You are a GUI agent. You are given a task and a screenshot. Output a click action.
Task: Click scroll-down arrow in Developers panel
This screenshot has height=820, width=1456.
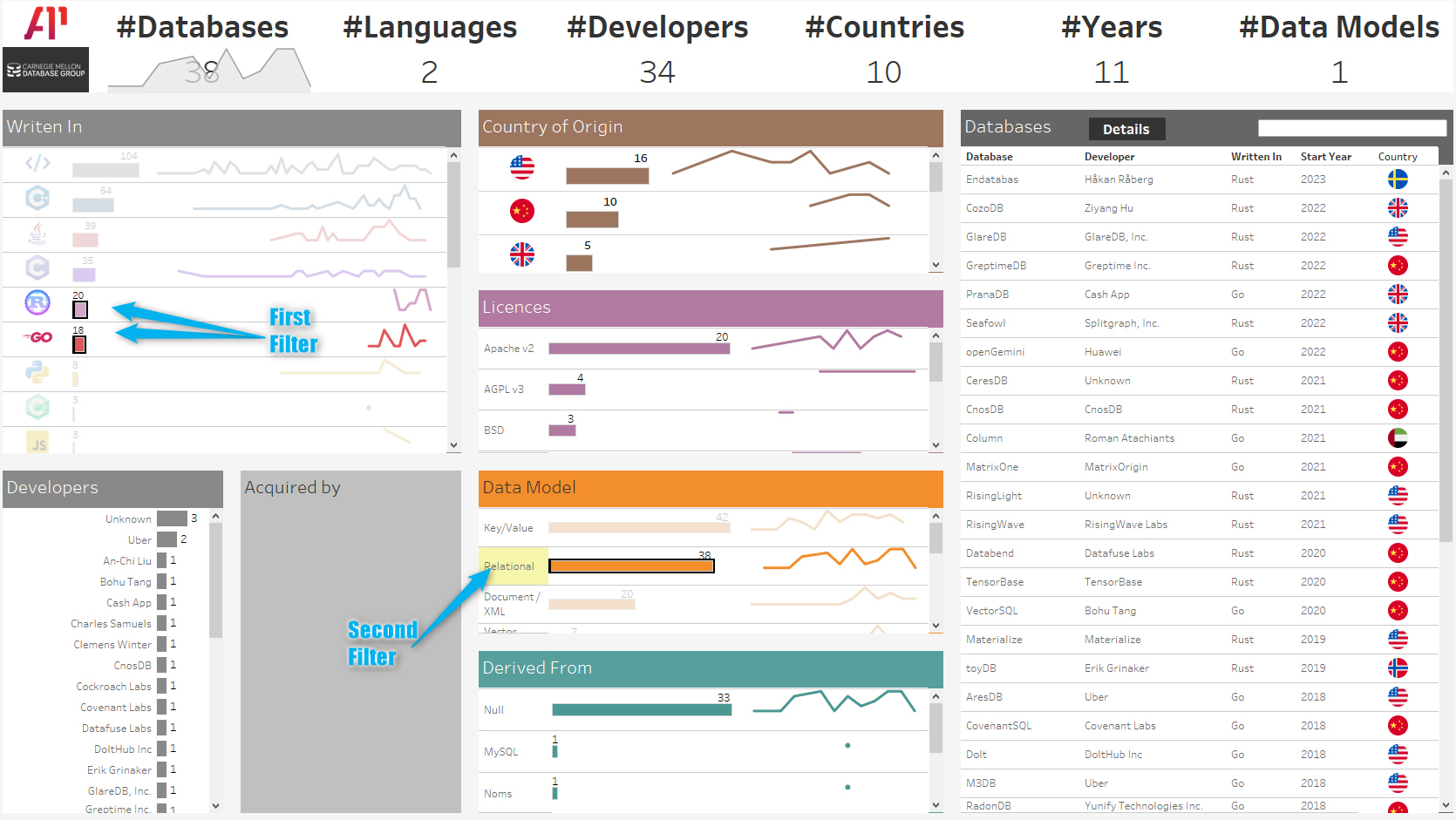216,806
